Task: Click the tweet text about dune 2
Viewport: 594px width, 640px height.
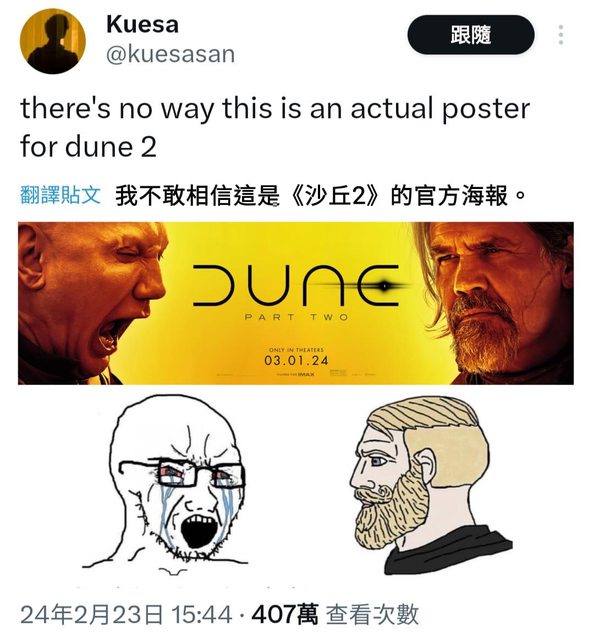Action: 275,127
